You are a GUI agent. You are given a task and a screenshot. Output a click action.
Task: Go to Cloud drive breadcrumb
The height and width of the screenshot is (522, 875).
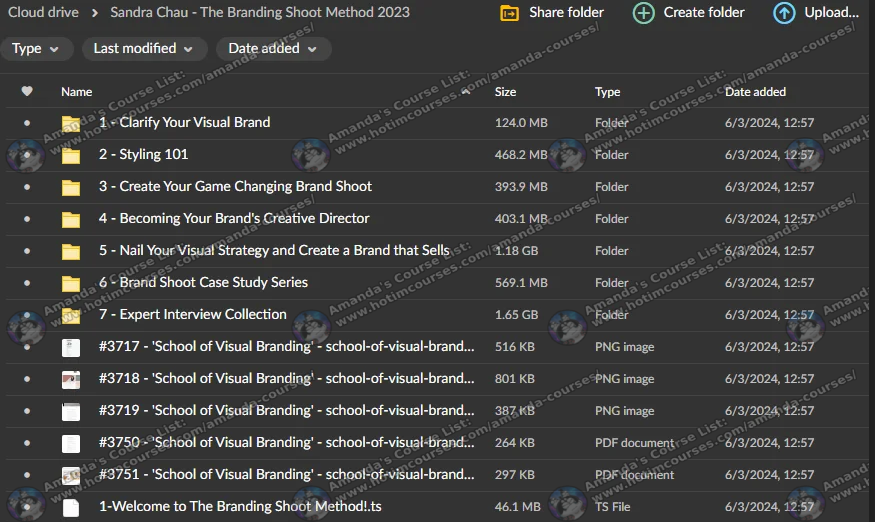click(42, 12)
